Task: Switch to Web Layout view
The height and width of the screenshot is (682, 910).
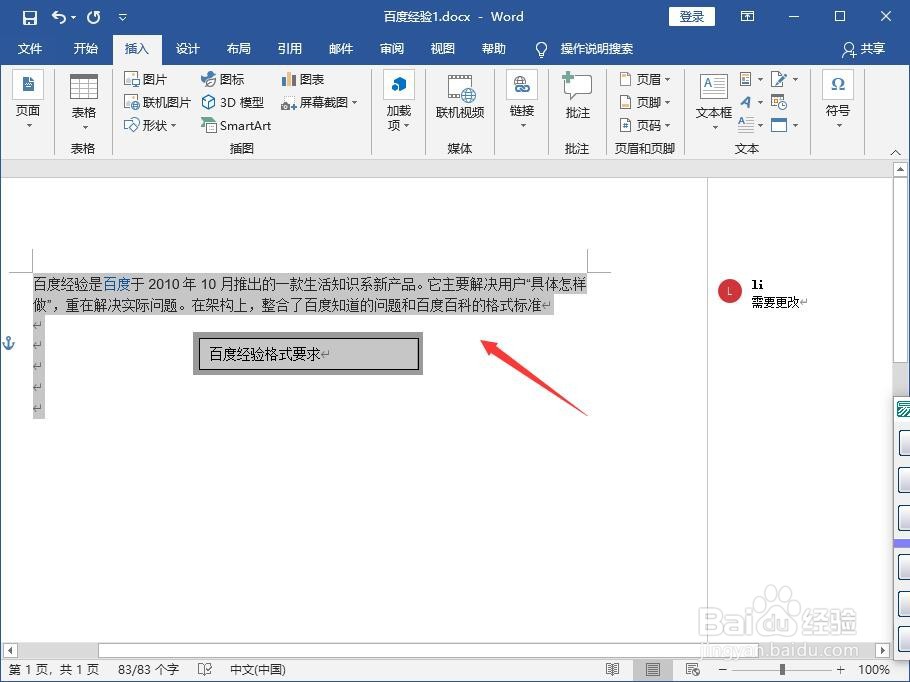Action: pos(692,670)
